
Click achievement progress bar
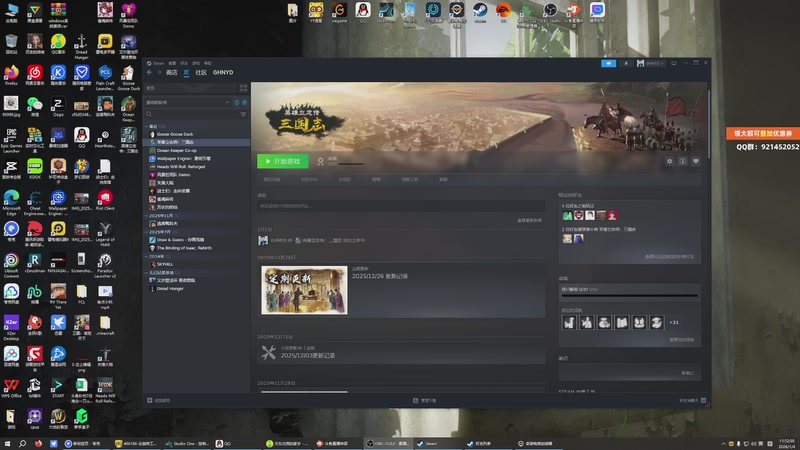[630, 295]
